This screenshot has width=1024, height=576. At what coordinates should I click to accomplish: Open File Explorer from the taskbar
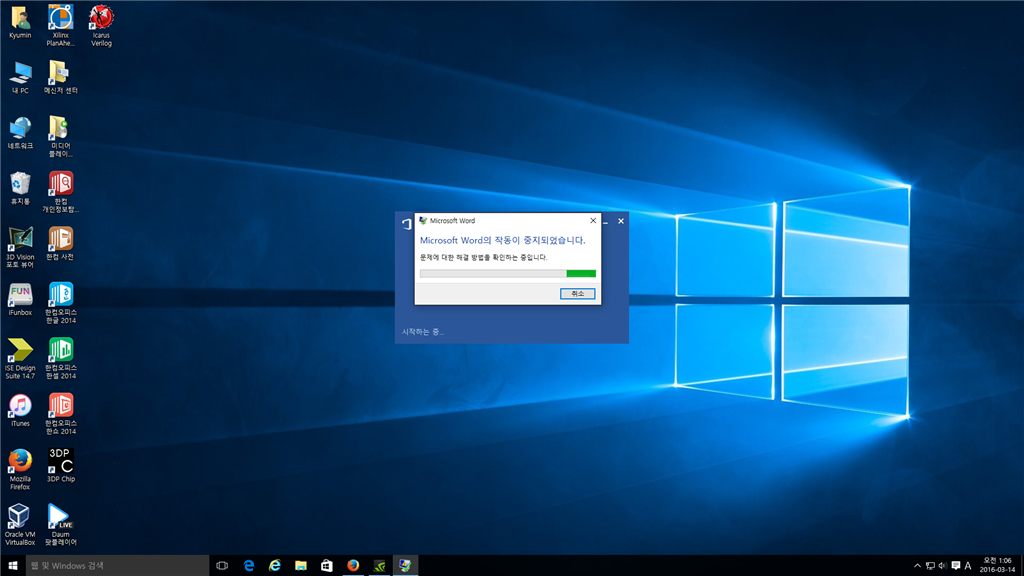click(300, 566)
